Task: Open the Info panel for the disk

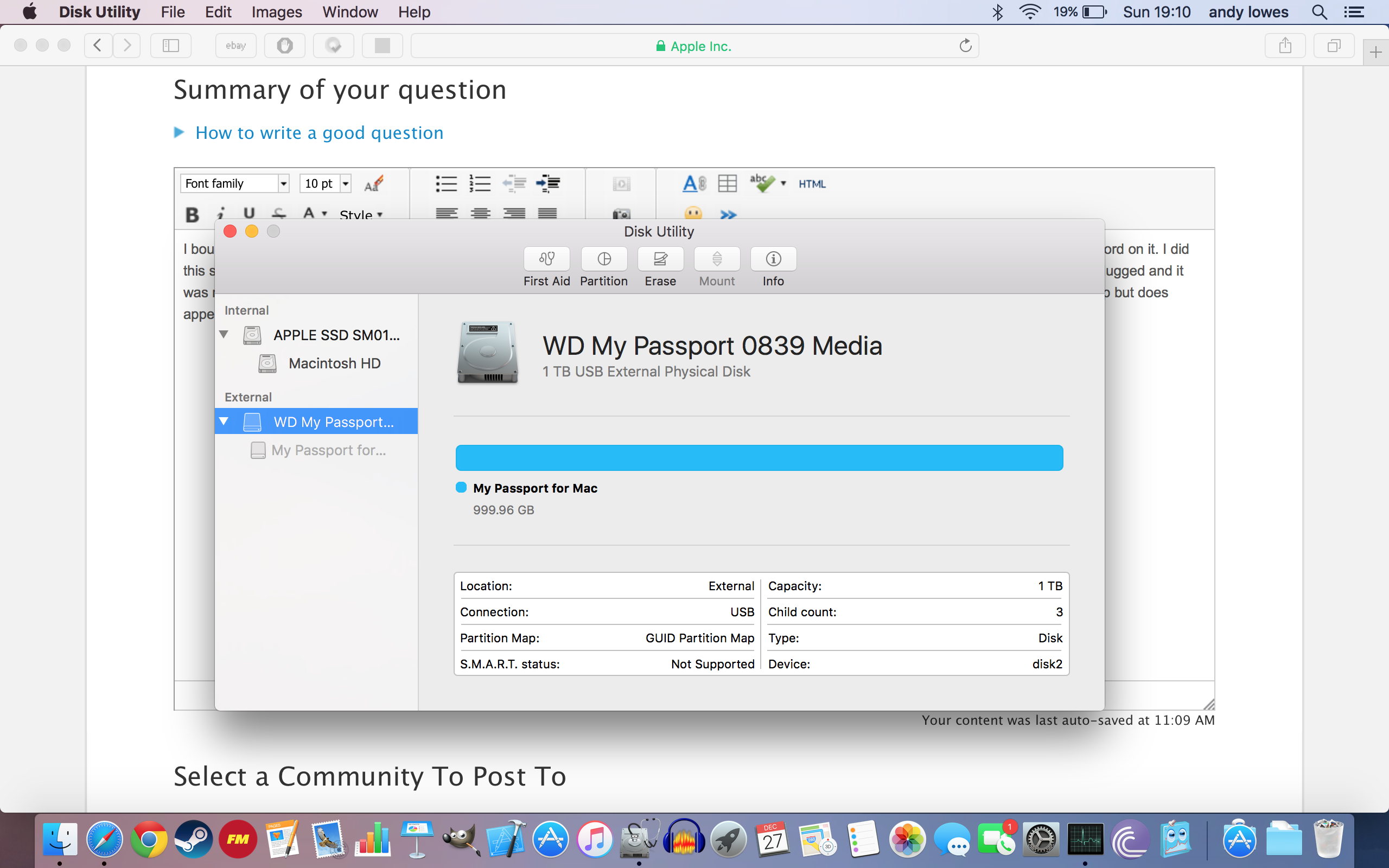Action: [x=773, y=259]
